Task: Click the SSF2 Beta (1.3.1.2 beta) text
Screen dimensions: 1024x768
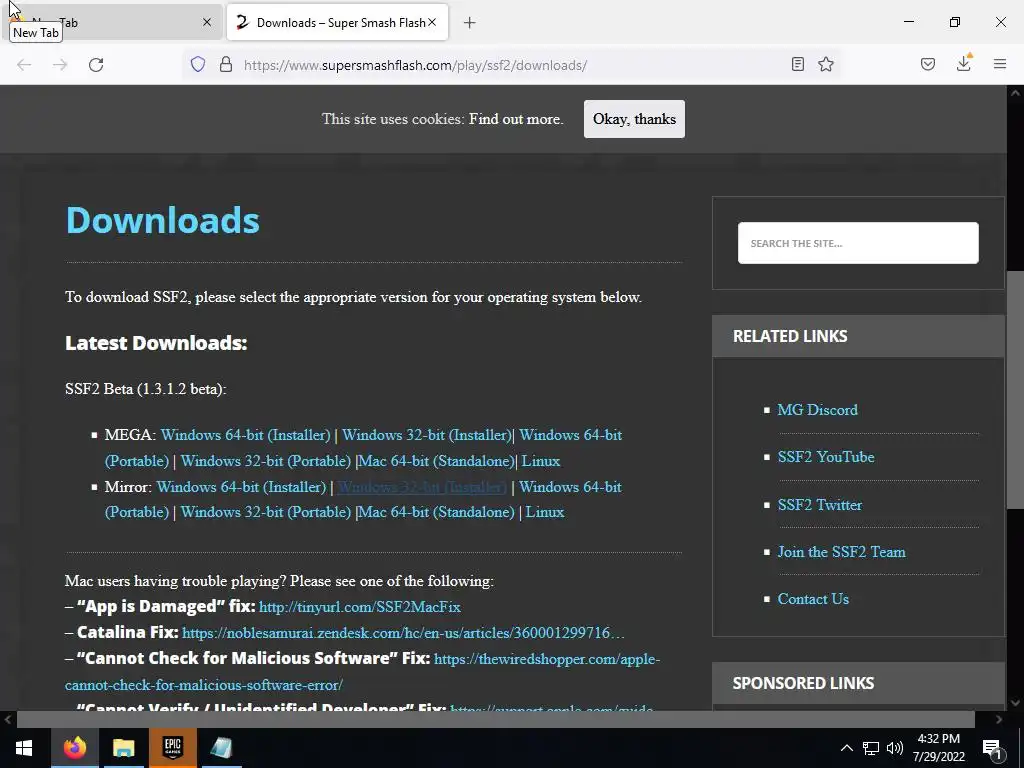Action: [146, 389]
